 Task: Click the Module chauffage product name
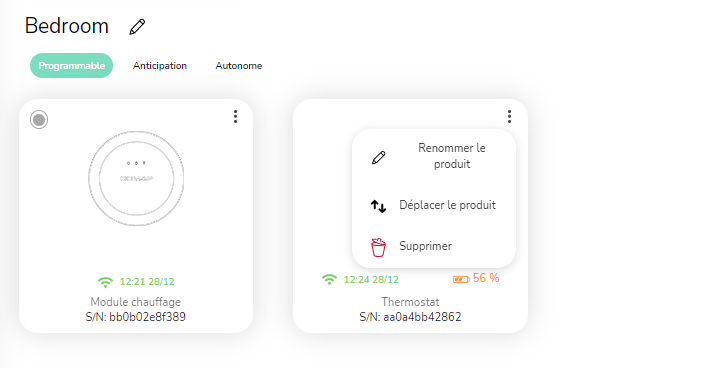[x=136, y=302]
